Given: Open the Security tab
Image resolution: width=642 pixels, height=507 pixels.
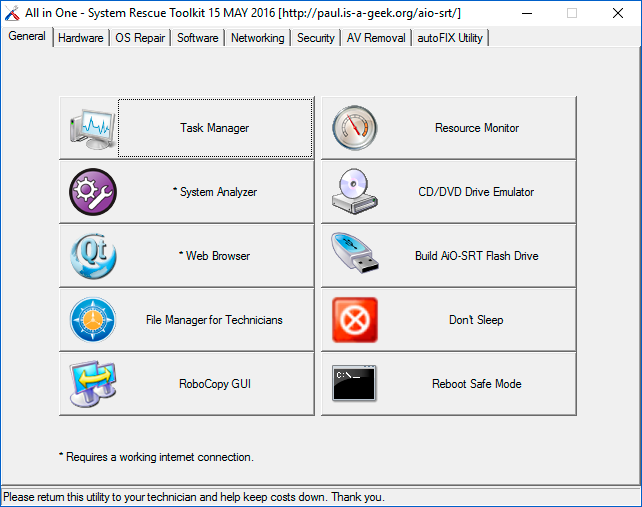Looking at the screenshot, I should click(x=315, y=38).
